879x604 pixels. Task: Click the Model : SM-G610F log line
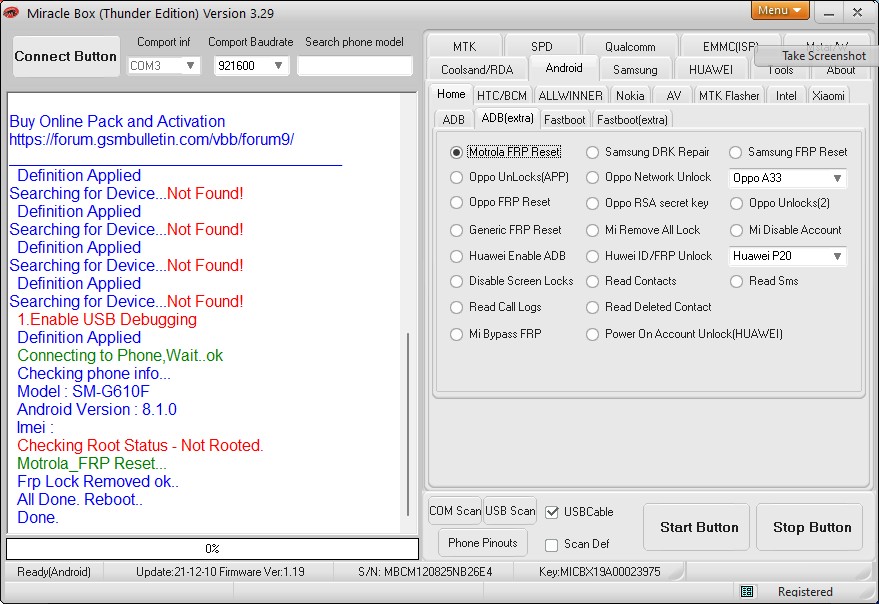coord(83,391)
